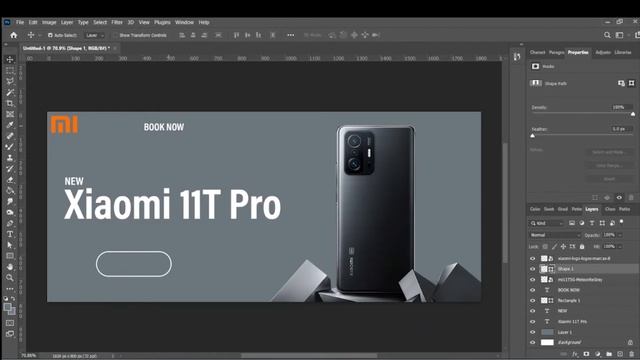Image resolution: width=640 pixels, height=360 pixels.
Task: Select the Zoom tool
Action: pyautogui.click(x=10, y=278)
